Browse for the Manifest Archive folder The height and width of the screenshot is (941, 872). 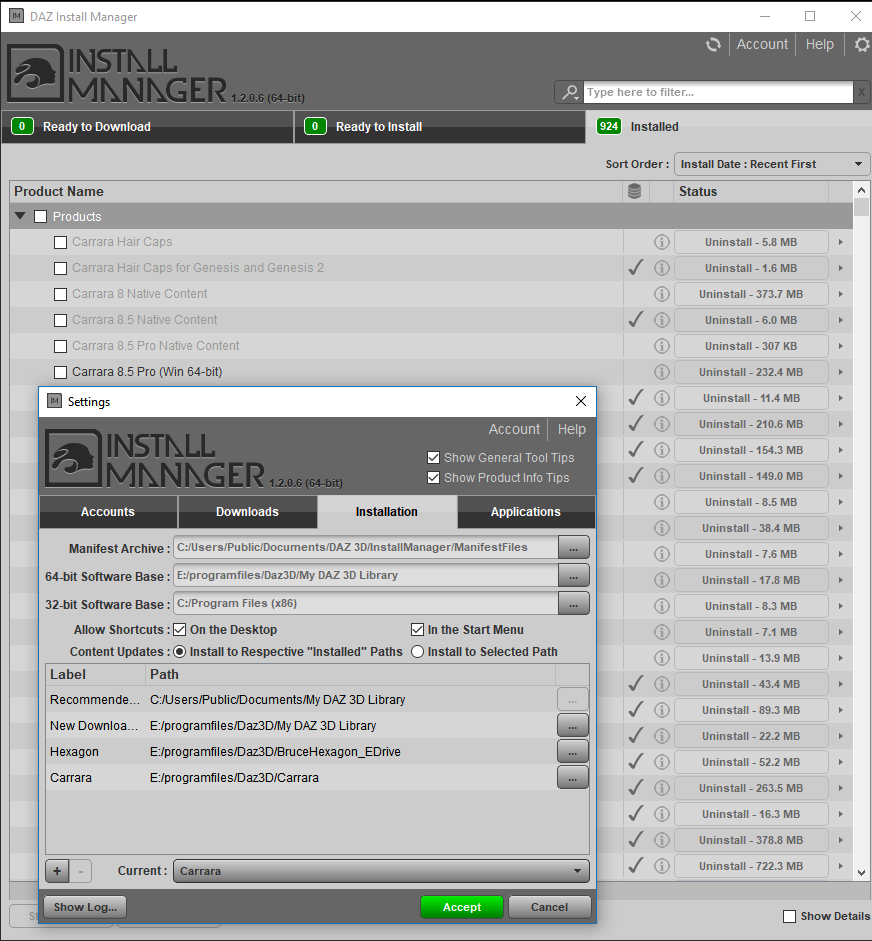pyautogui.click(x=573, y=548)
